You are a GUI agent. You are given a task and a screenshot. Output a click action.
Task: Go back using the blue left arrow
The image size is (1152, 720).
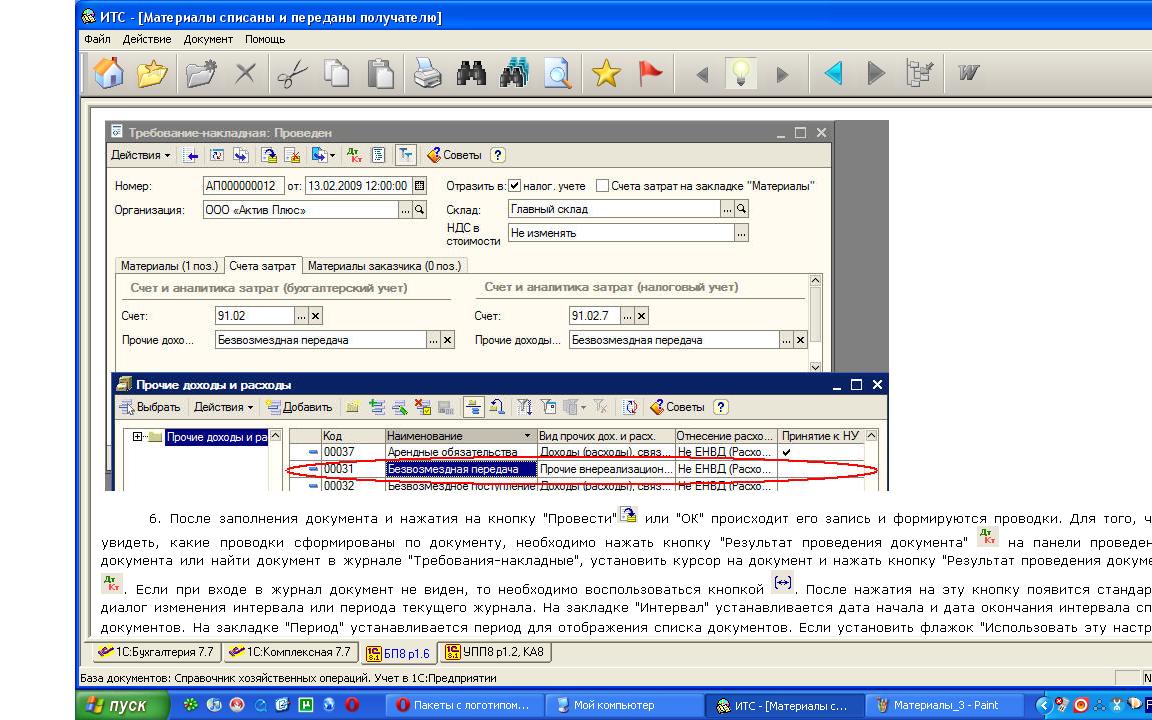833,73
